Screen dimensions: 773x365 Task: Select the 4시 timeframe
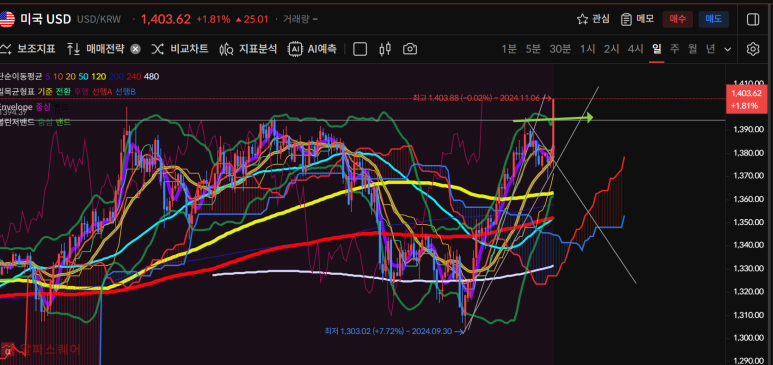(x=635, y=49)
